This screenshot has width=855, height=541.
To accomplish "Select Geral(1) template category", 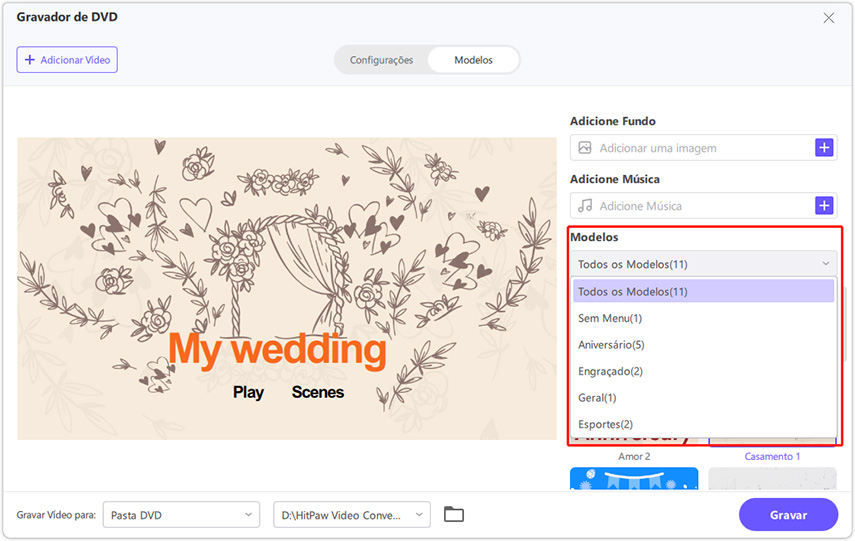I will [x=597, y=398].
